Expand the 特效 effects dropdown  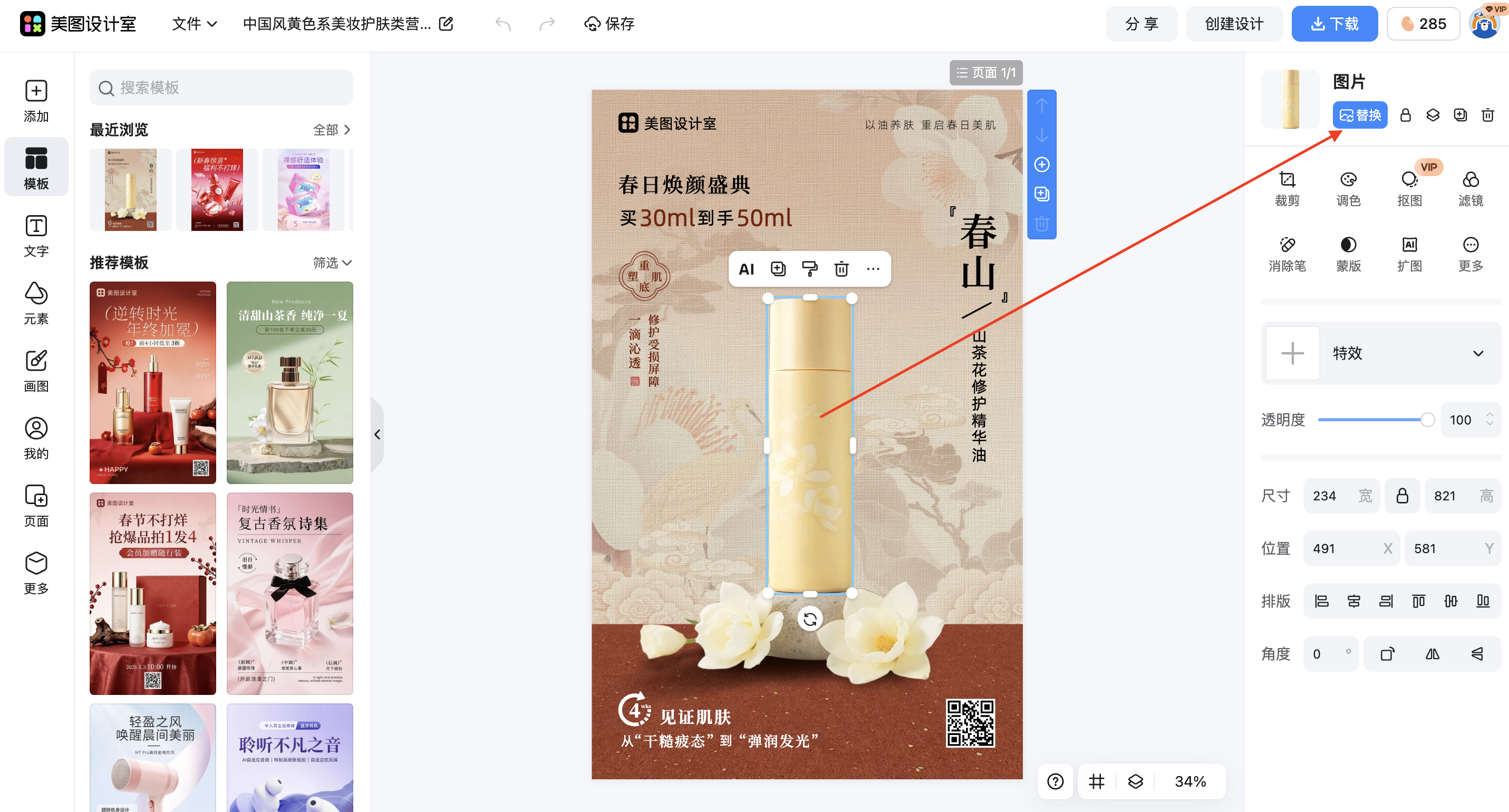point(1478,353)
